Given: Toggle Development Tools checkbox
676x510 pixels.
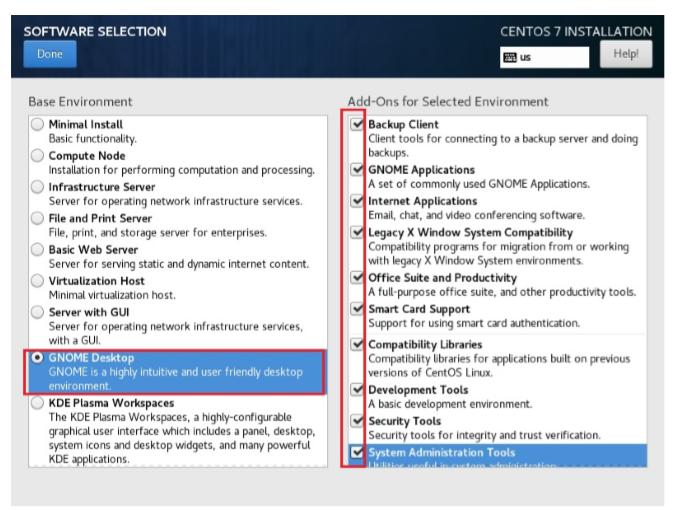Looking at the screenshot, I should click(x=358, y=390).
